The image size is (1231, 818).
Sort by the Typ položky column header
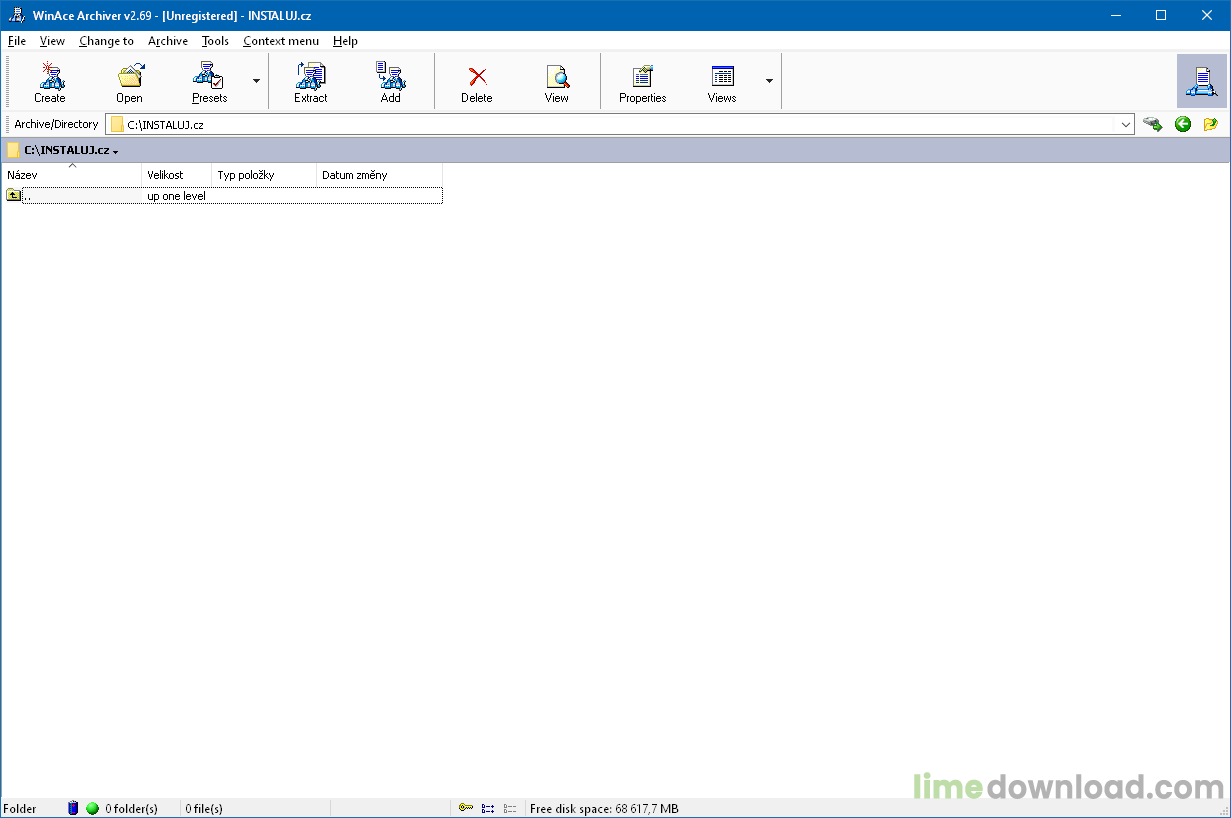click(x=264, y=175)
